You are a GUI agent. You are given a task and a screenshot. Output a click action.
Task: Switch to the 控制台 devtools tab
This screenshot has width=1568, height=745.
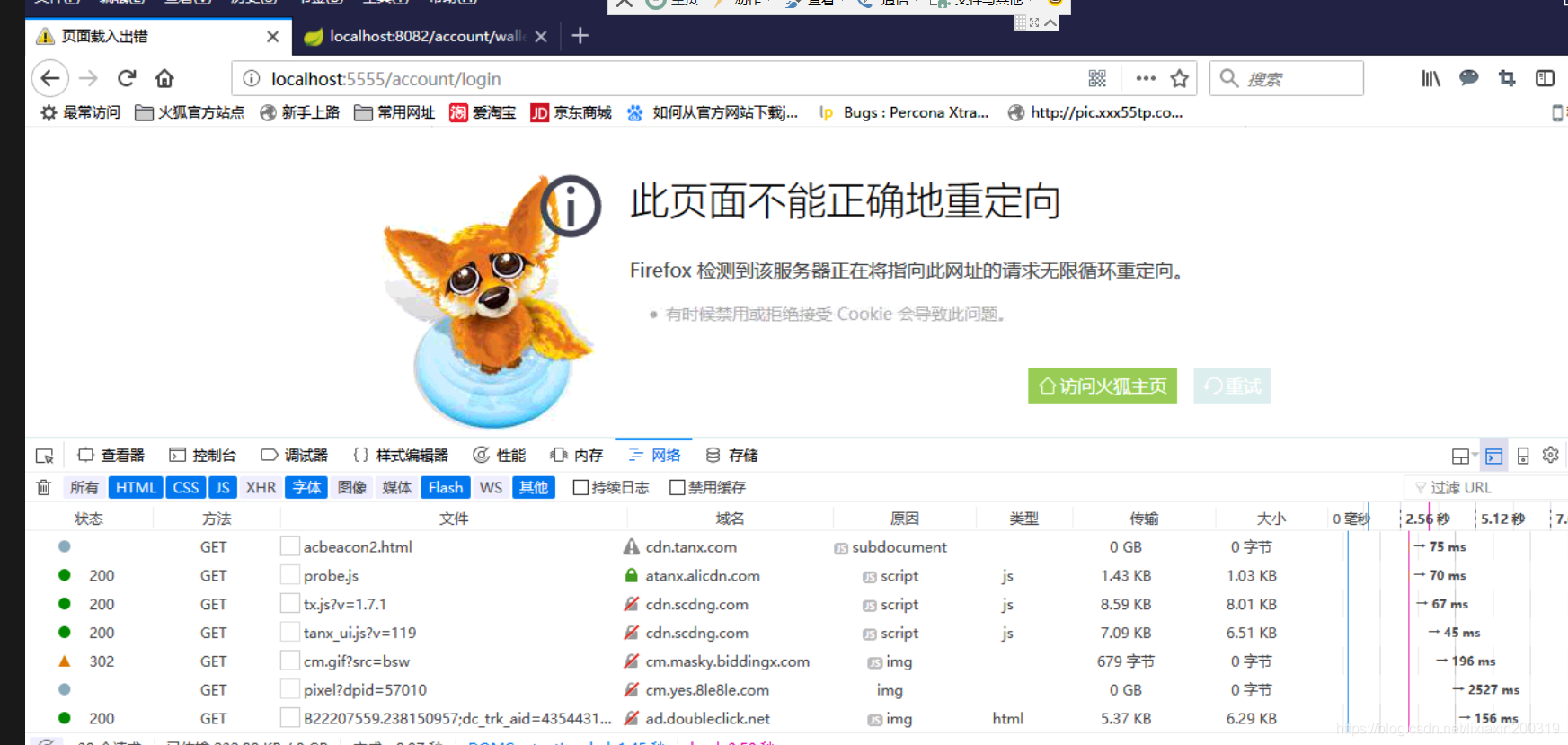(203, 456)
